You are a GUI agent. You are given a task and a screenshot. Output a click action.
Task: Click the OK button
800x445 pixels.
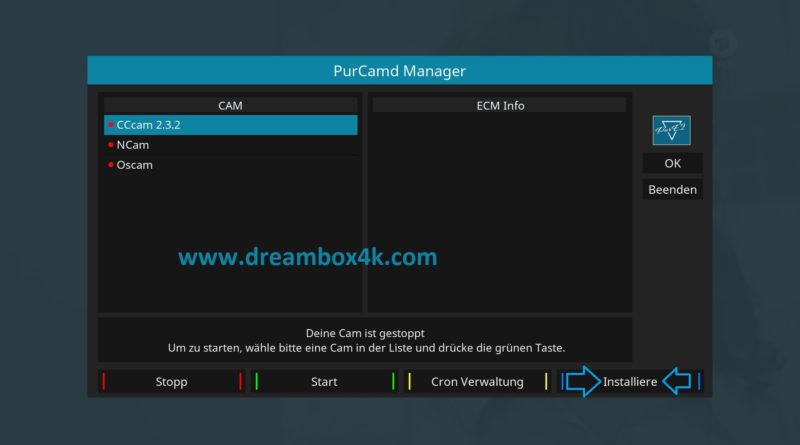pyautogui.click(x=672, y=163)
